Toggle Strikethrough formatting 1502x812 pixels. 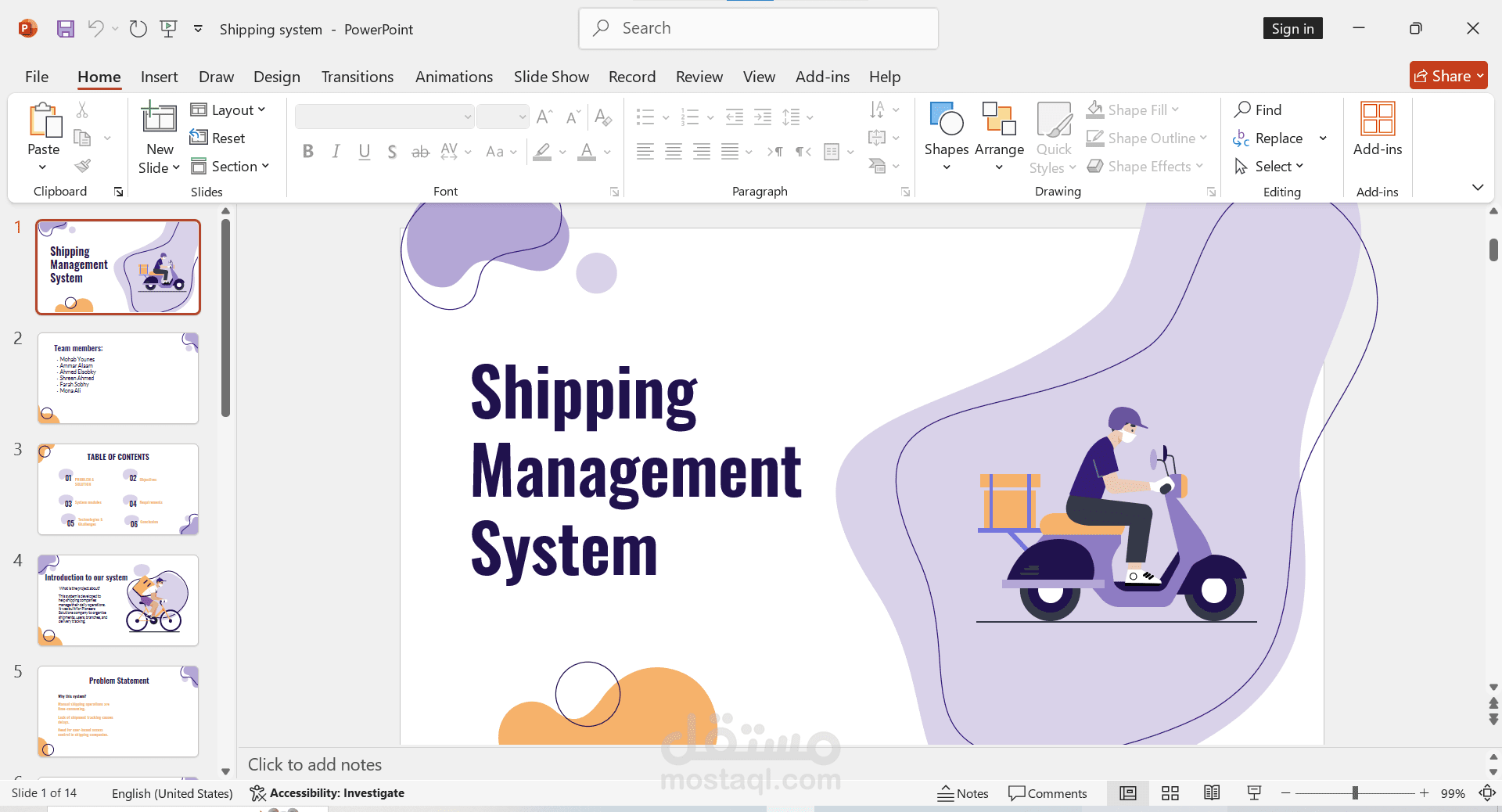point(420,152)
